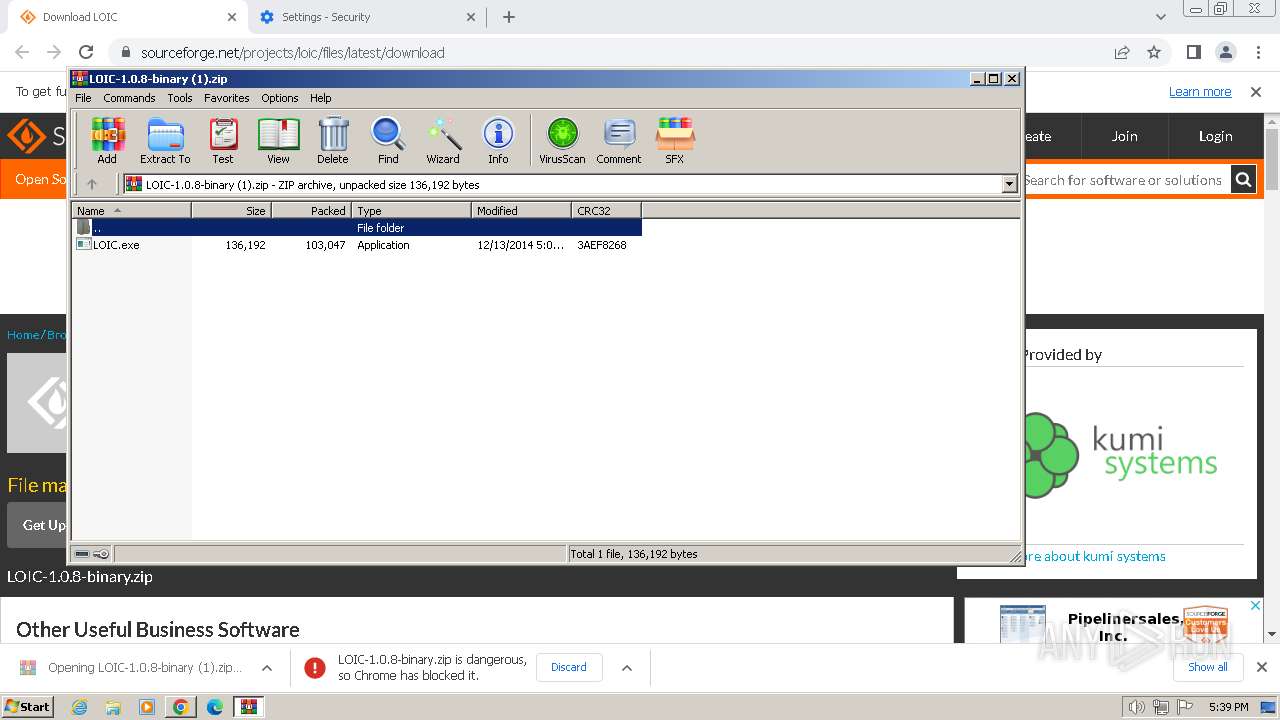Expand the archive path dropdown
Image resolution: width=1280 pixels, height=720 pixels.
pos(1009,184)
